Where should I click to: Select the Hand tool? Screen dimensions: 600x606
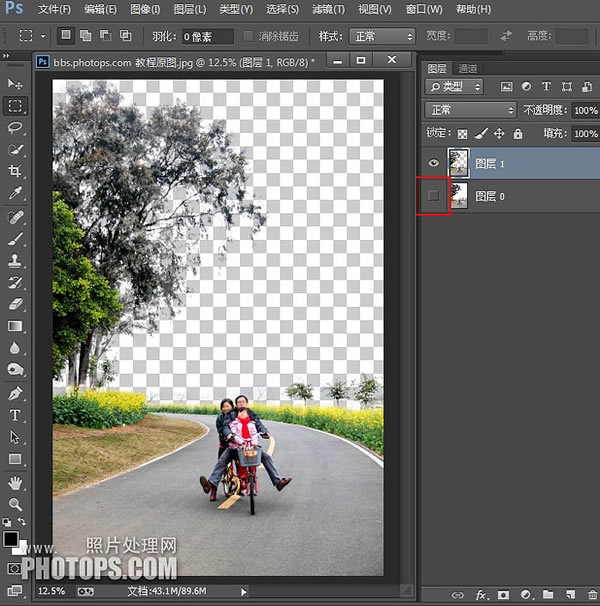15,482
